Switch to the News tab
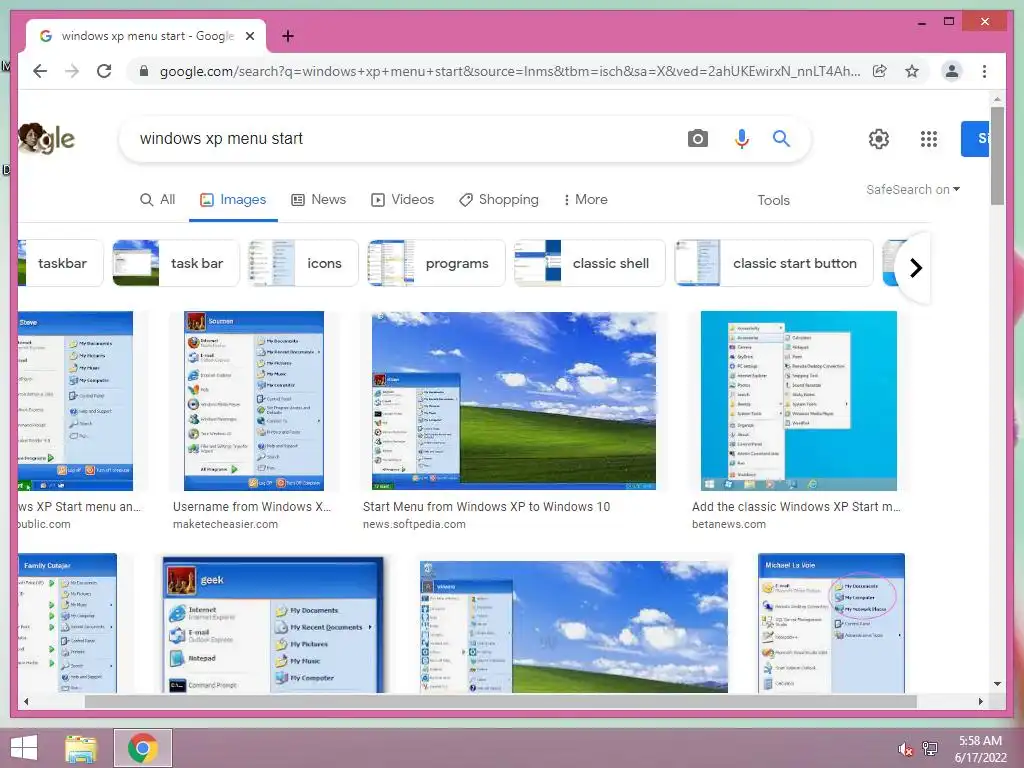 [318, 200]
